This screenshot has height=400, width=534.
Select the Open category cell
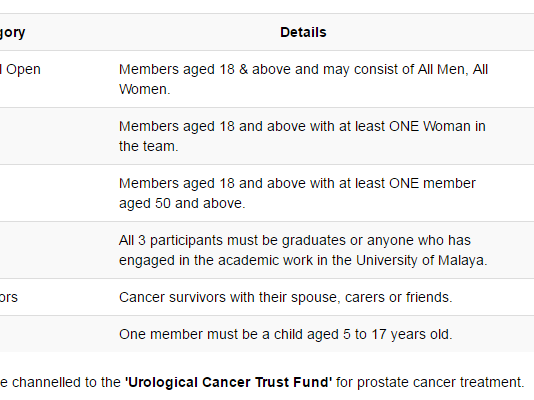coord(20,69)
